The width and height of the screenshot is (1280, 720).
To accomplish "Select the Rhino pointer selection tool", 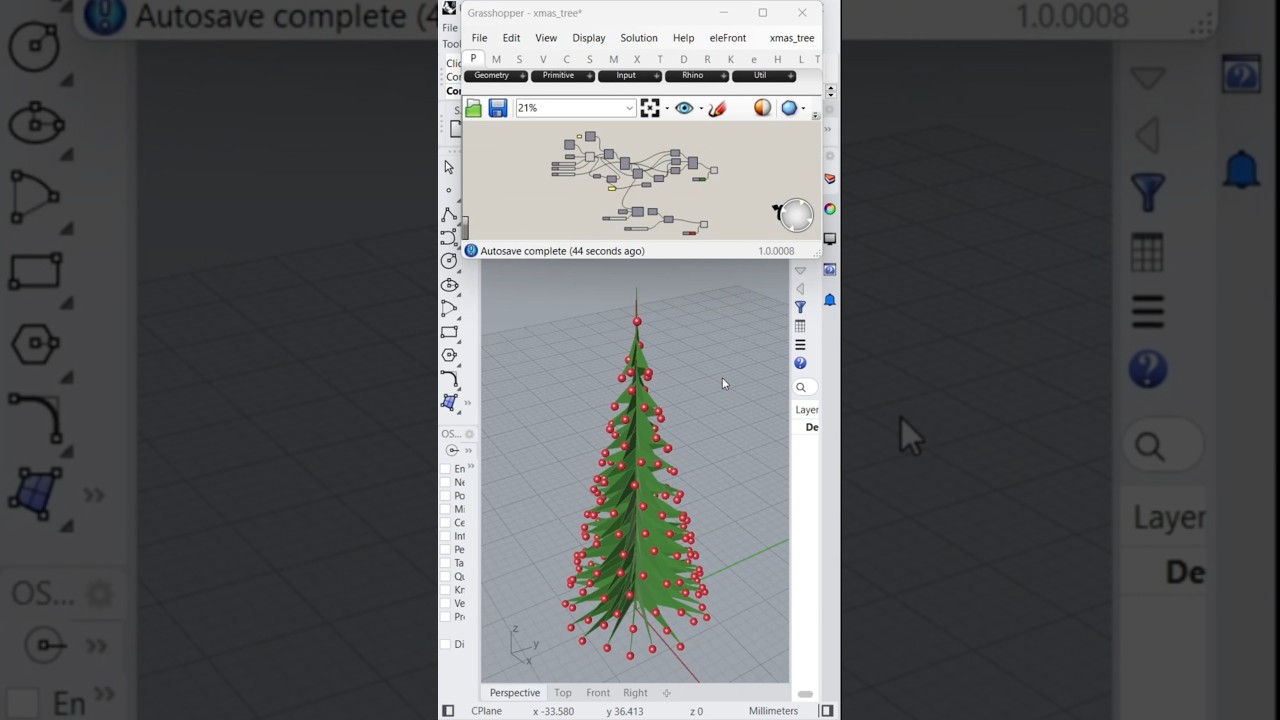I will pos(449,167).
